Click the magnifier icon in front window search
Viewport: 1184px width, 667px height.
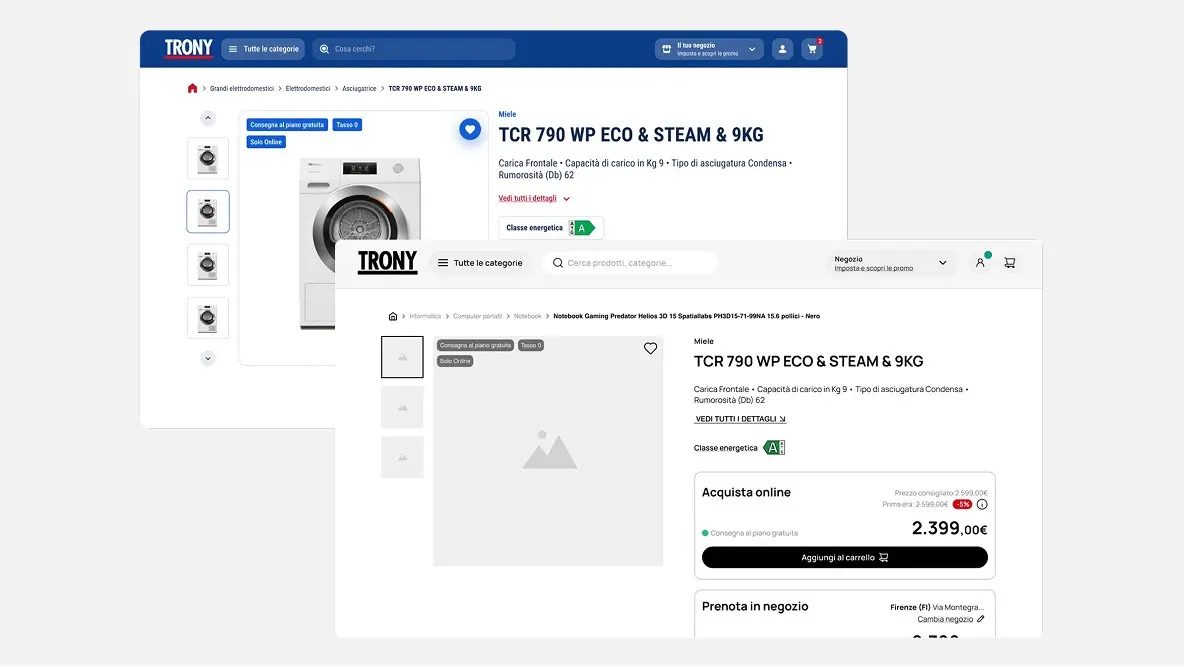[x=558, y=263]
